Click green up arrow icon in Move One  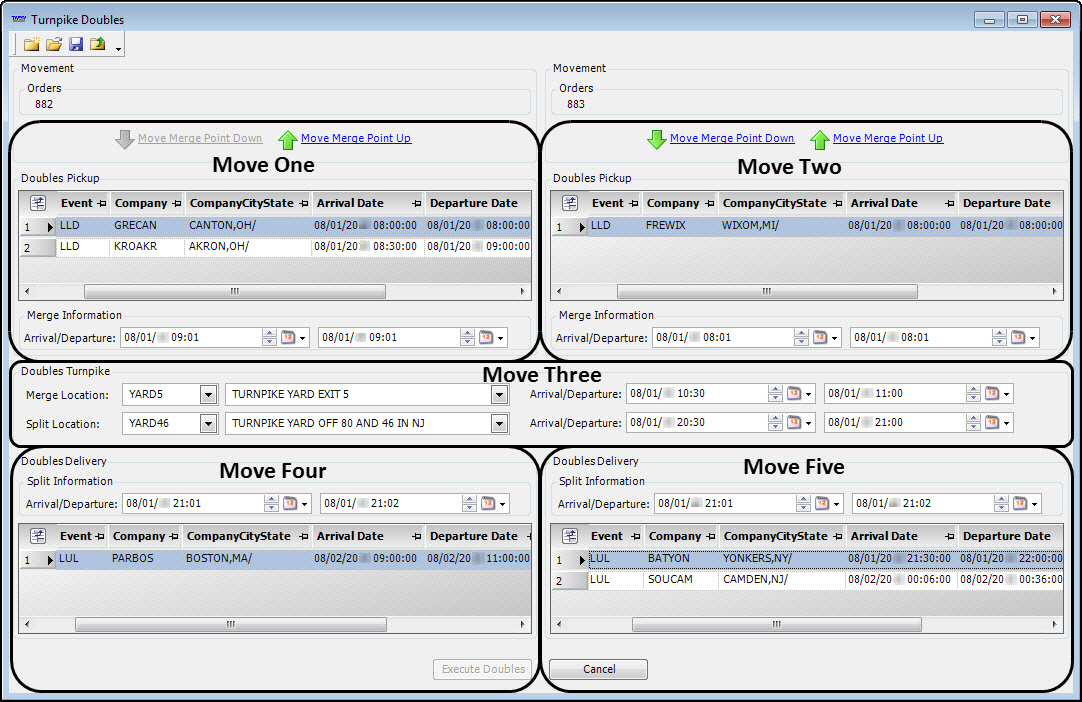(x=288, y=140)
